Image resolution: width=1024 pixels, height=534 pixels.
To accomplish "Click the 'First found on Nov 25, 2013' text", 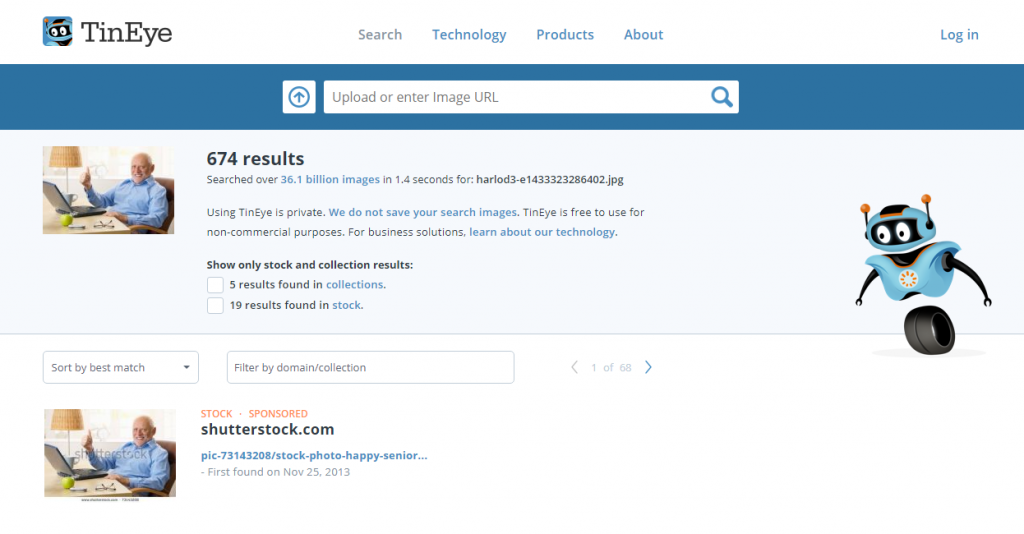I will click(279, 472).
